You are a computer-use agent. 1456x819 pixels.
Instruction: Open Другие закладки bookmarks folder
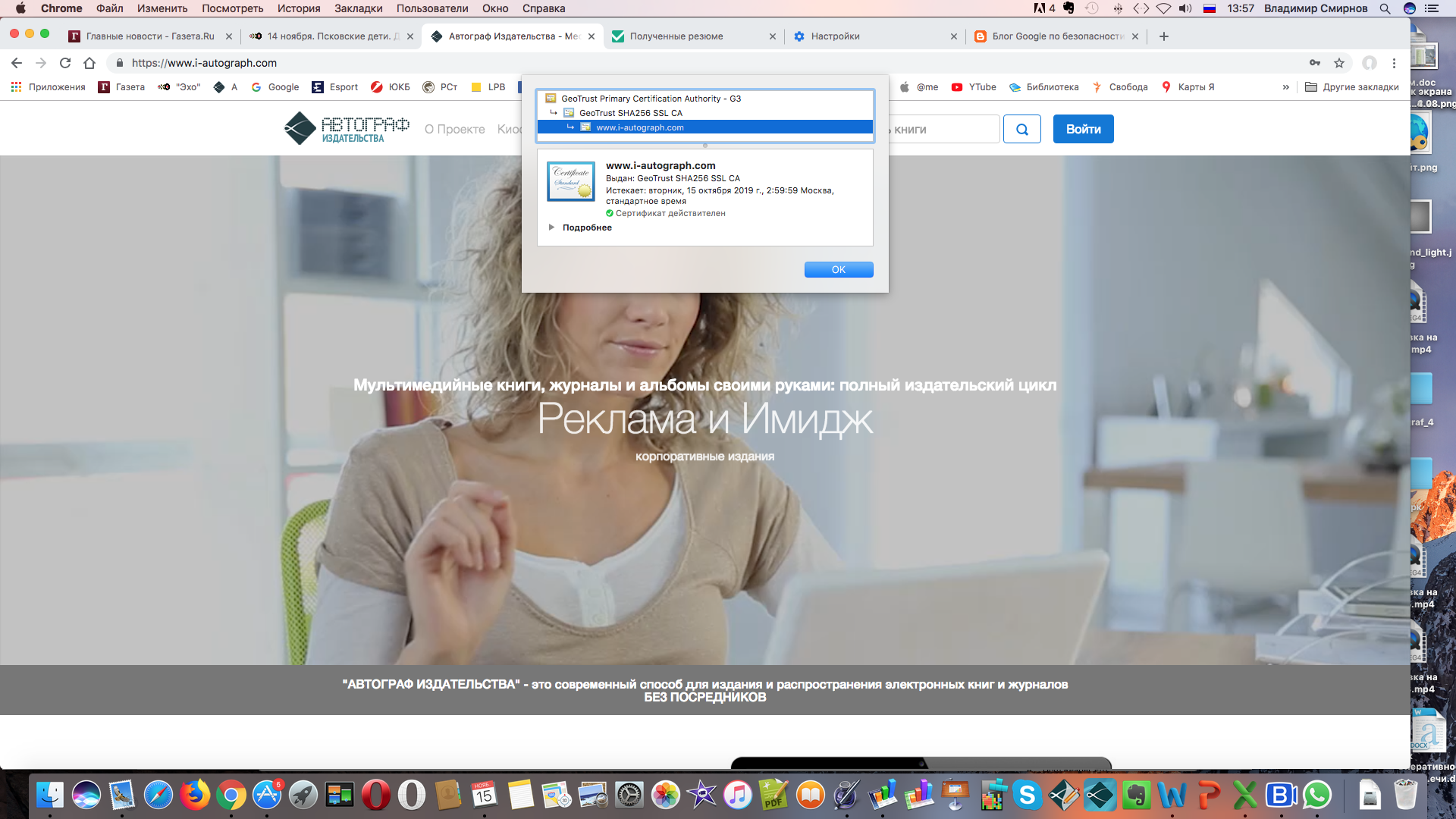click(1351, 87)
